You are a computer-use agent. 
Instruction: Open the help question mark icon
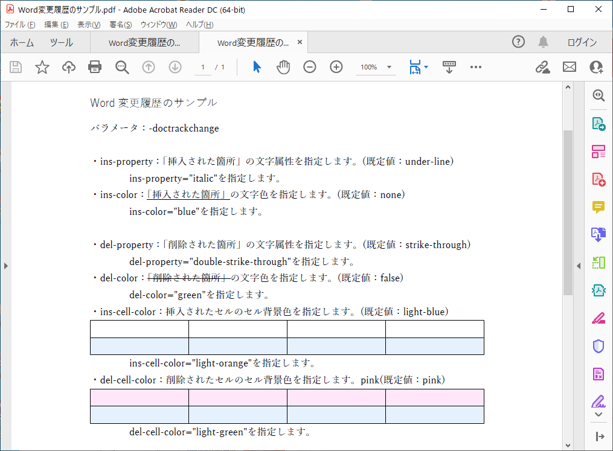pyautogui.click(x=518, y=42)
